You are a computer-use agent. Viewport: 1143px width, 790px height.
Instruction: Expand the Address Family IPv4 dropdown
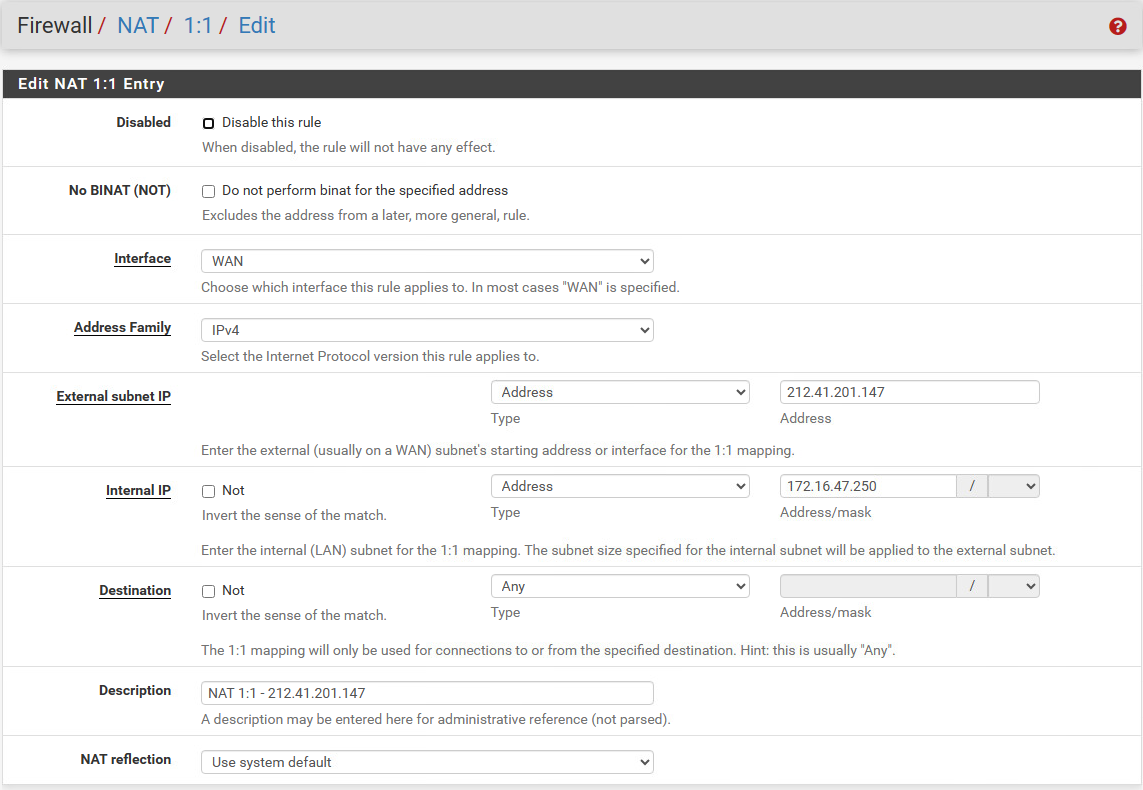427,330
